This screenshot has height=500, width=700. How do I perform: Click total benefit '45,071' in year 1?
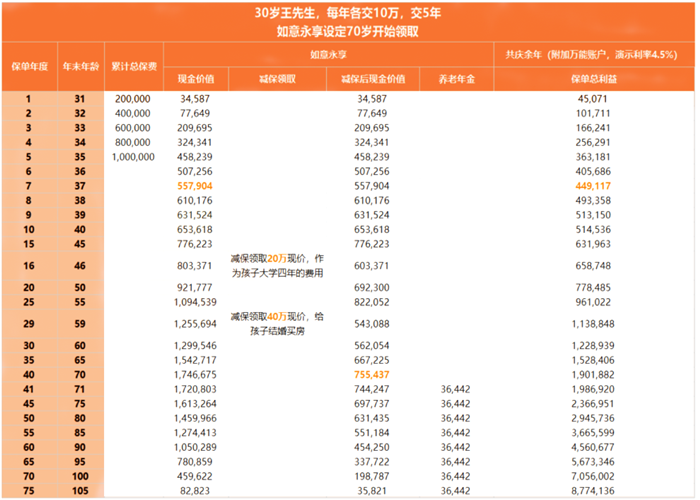pos(592,99)
